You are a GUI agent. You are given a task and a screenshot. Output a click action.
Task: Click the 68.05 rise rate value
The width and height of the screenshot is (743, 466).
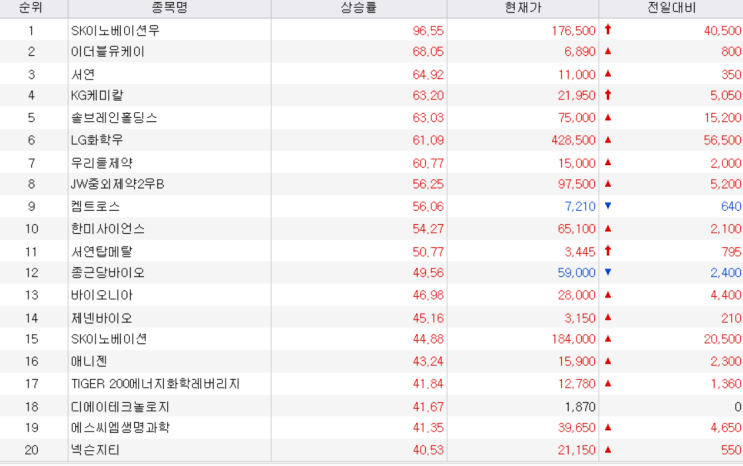click(428, 52)
